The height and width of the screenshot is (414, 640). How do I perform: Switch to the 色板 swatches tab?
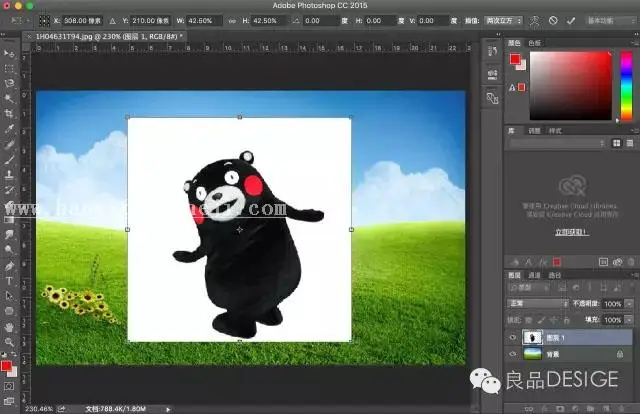[x=534, y=43]
